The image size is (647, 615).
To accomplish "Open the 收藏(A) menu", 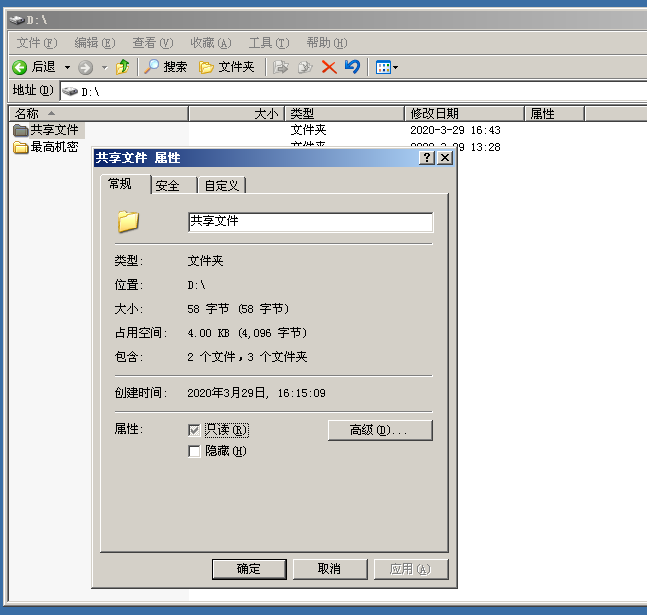I will point(211,43).
